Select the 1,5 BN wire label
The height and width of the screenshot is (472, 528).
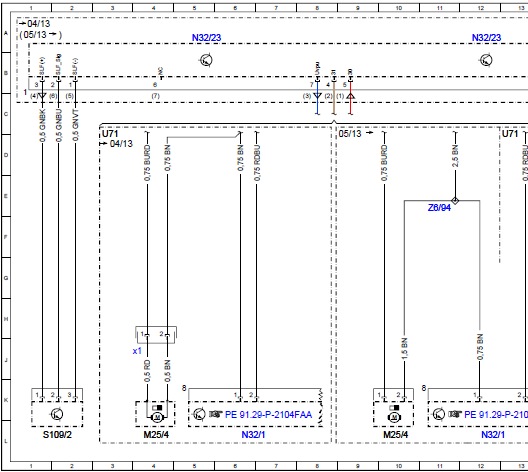click(x=404, y=348)
